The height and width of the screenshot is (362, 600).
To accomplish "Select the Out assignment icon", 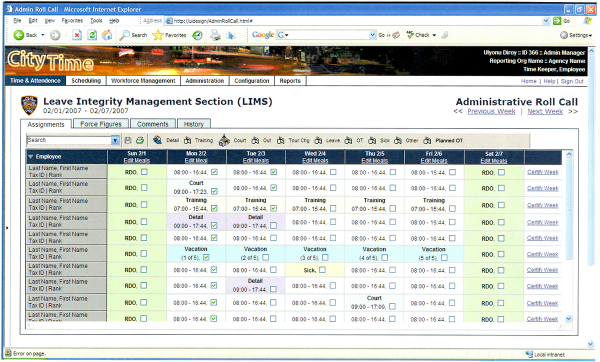I will [255, 140].
